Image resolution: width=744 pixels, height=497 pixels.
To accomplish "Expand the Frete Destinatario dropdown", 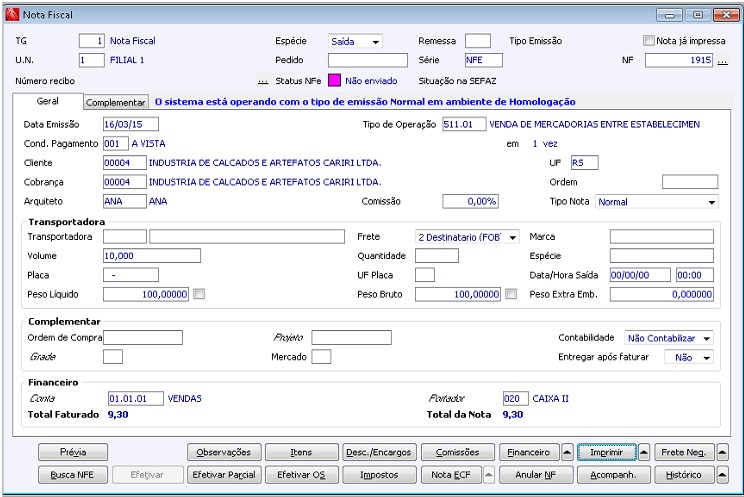I will [513, 237].
